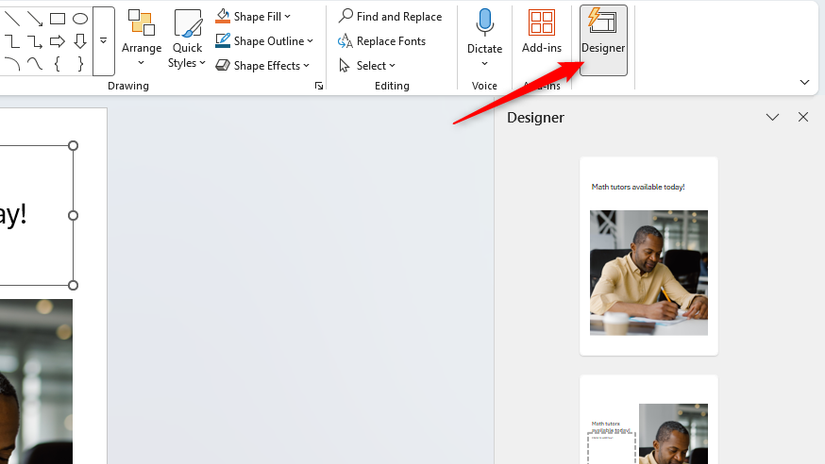Collapse the ribbon chevron
The width and height of the screenshot is (825, 464).
(x=804, y=82)
